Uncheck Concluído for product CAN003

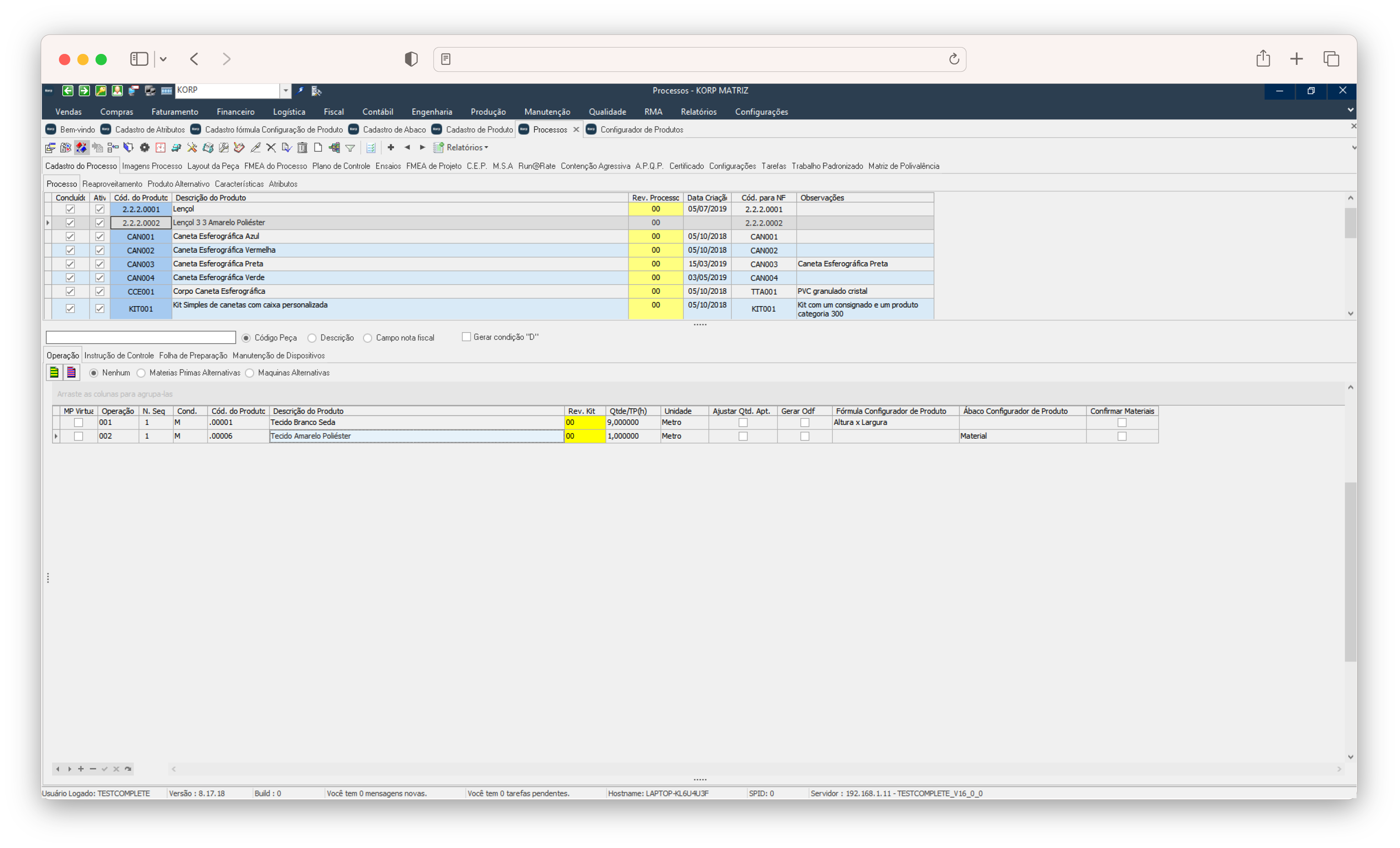(x=70, y=264)
